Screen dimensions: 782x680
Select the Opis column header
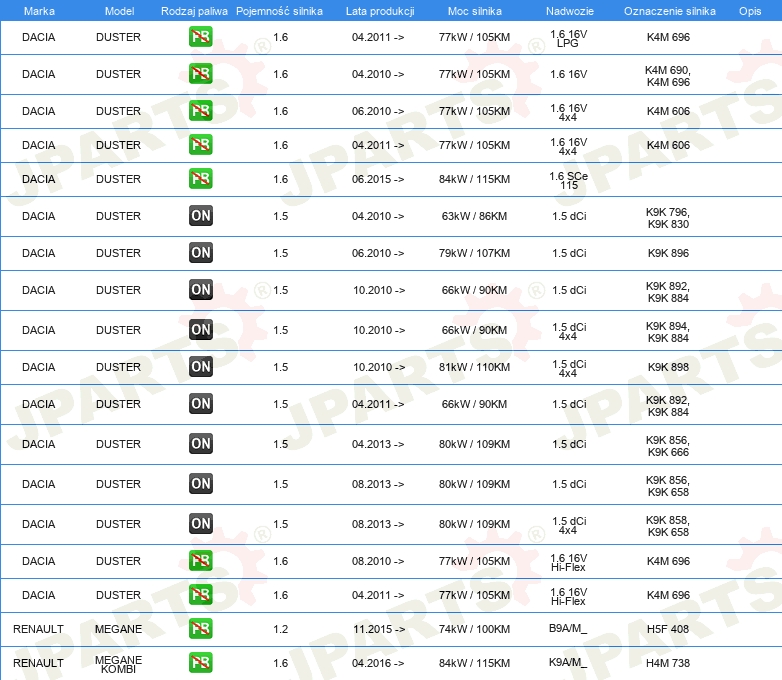[749, 10]
